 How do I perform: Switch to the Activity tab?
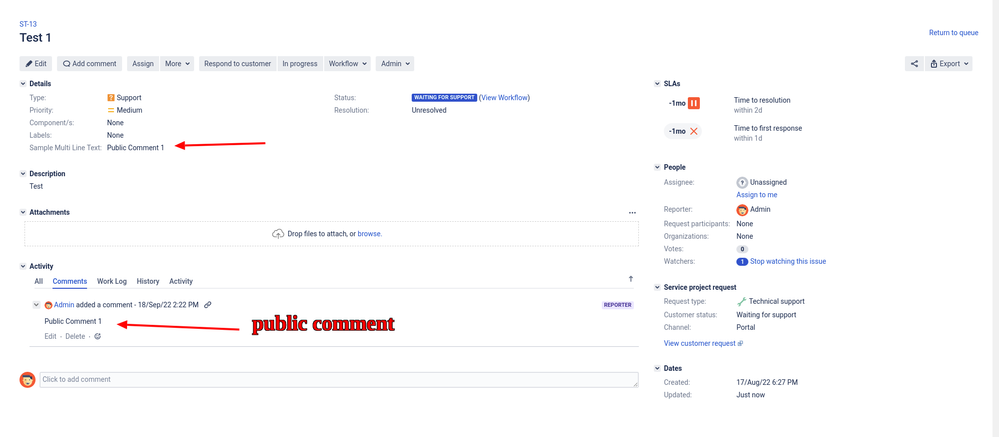coord(181,281)
